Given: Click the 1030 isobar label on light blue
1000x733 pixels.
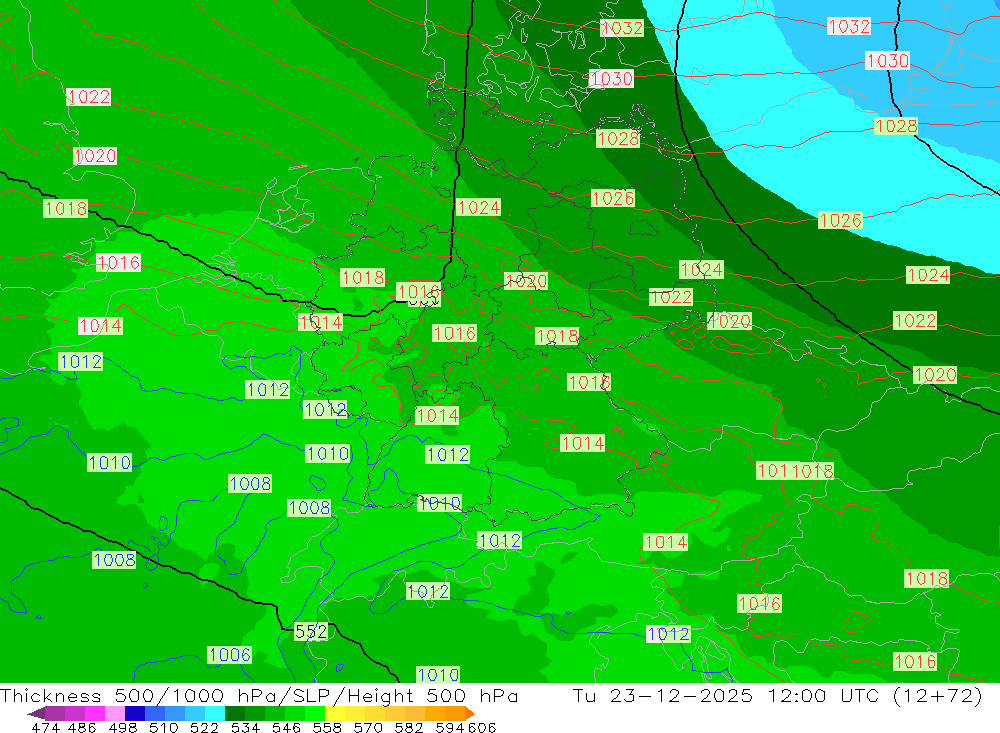Looking at the screenshot, I should click(888, 61).
